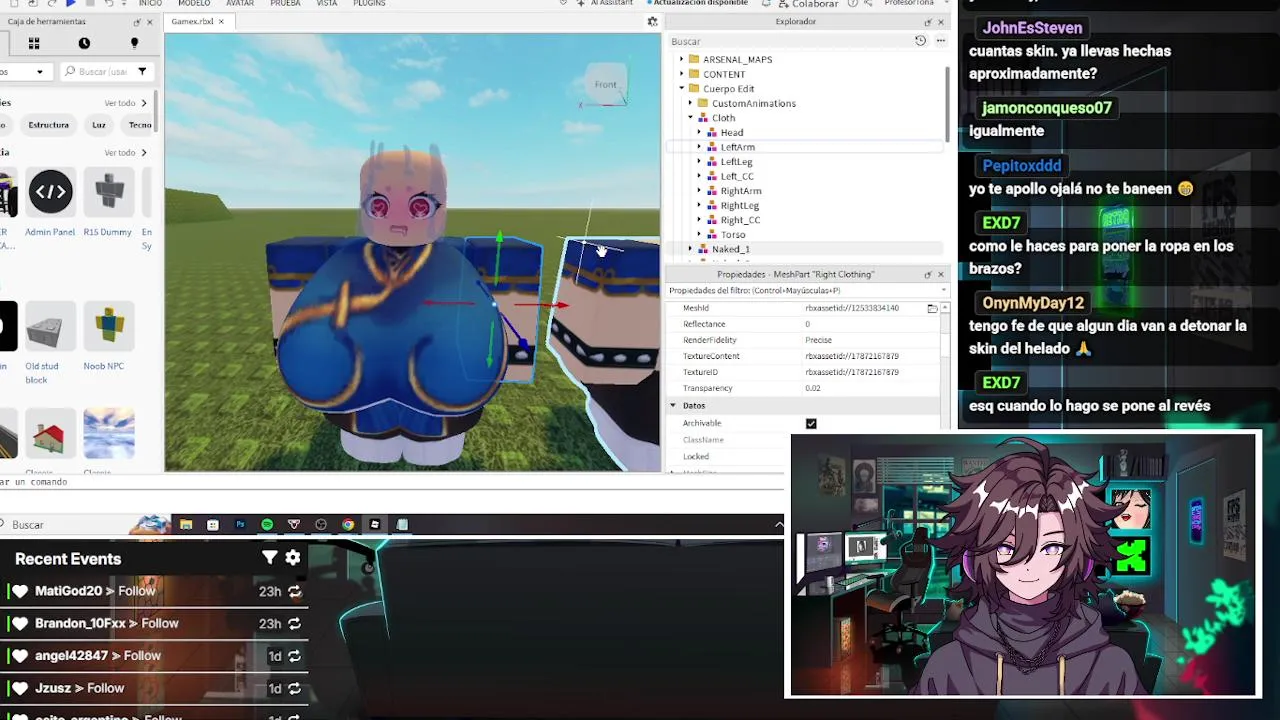Toggle the Archivable checkbox
Screen dimensions: 1280x720
pos(811,423)
